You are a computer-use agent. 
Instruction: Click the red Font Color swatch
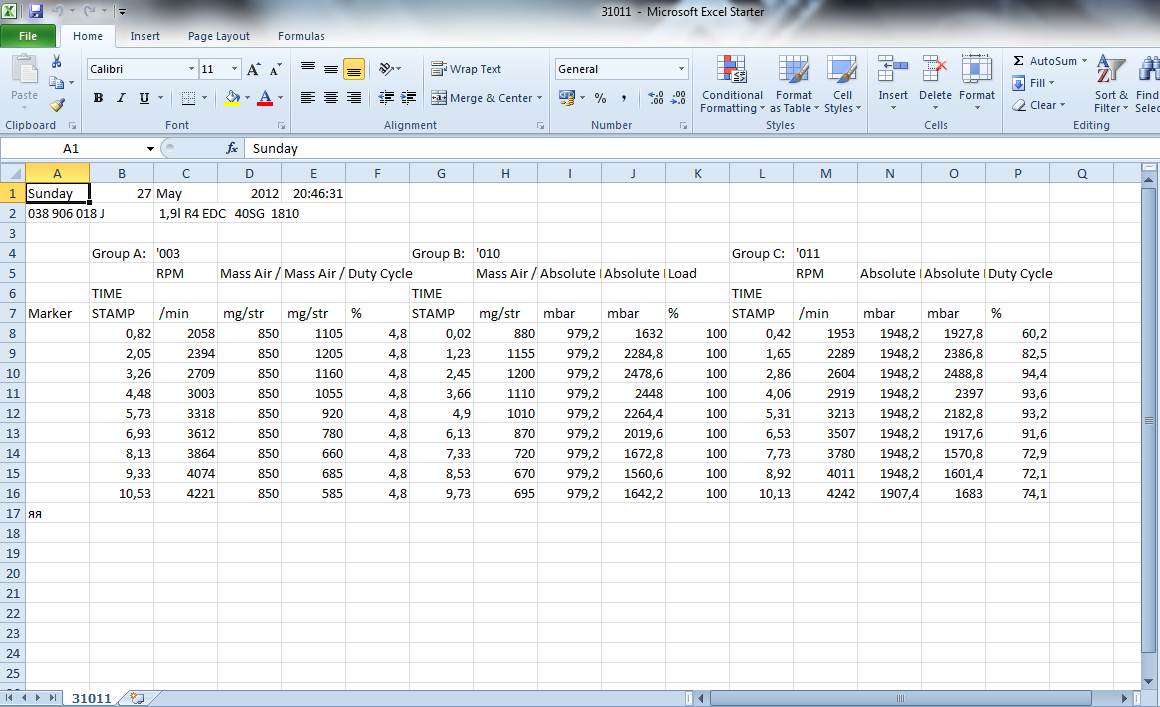[265, 98]
